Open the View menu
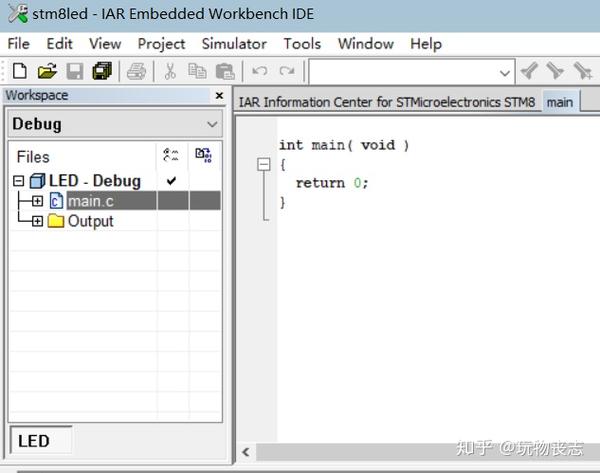 (x=105, y=44)
